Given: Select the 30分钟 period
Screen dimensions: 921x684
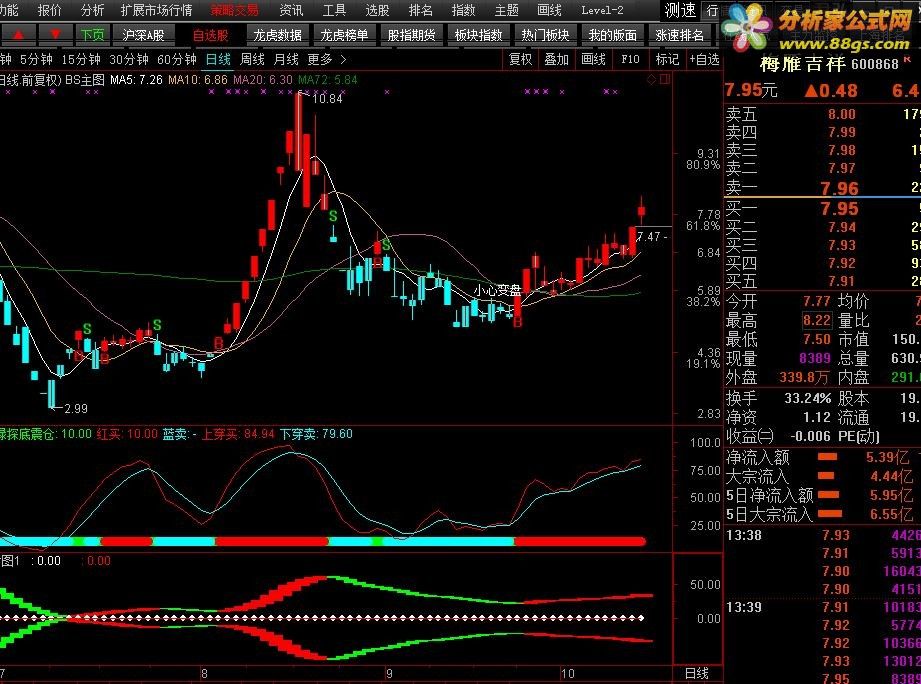Looking at the screenshot, I should [x=129, y=59].
